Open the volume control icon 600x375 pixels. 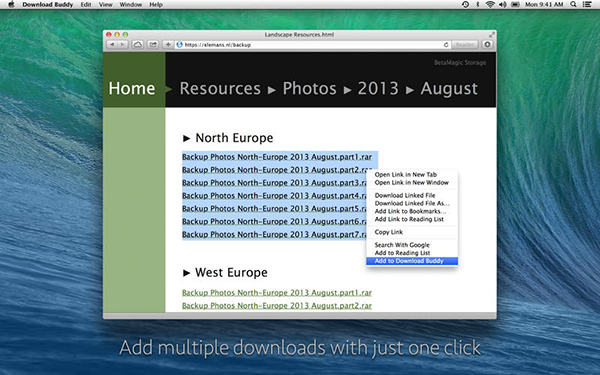point(502,5)
